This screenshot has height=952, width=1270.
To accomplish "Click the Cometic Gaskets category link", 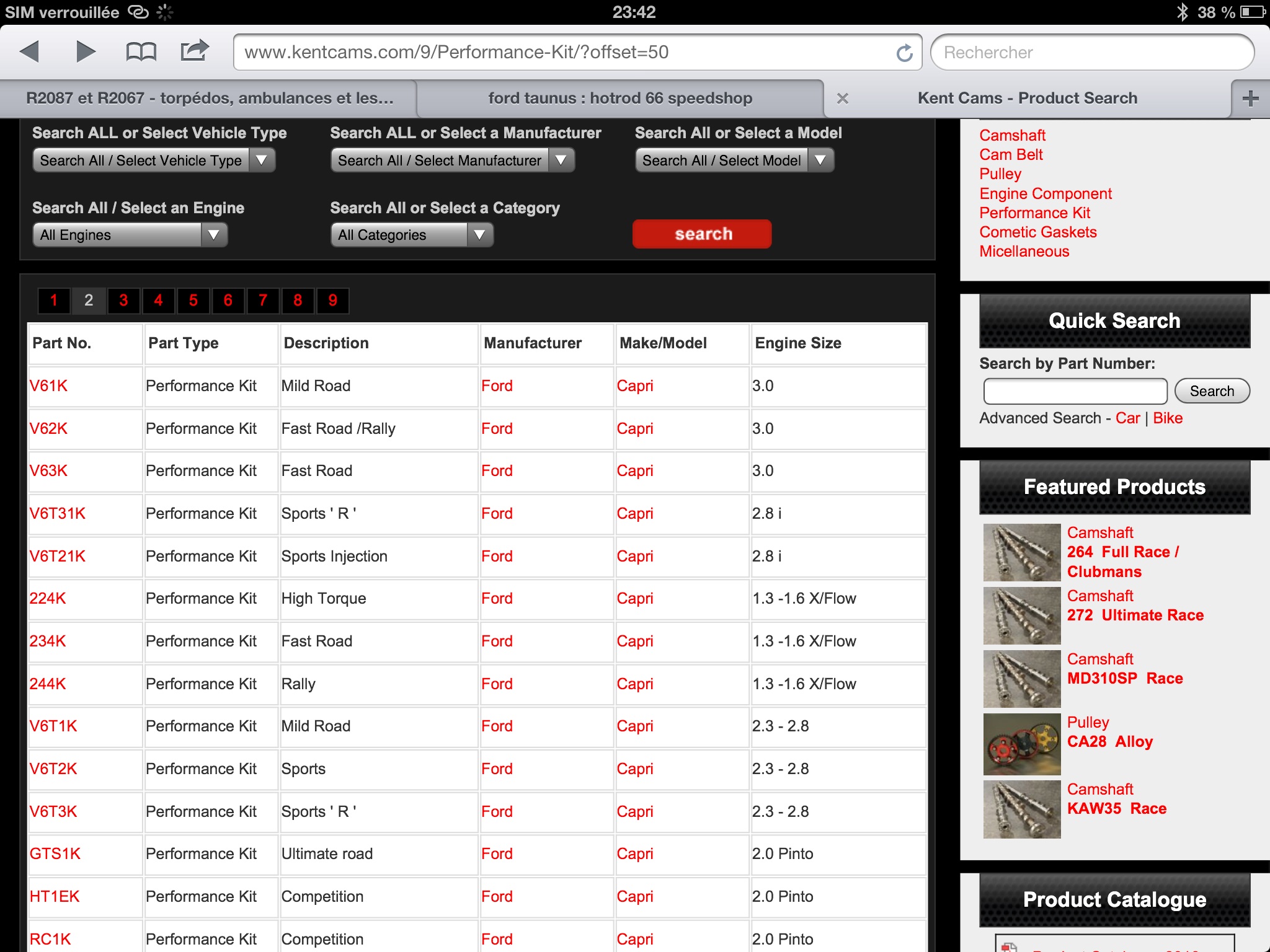I will tap(1037, 232).
